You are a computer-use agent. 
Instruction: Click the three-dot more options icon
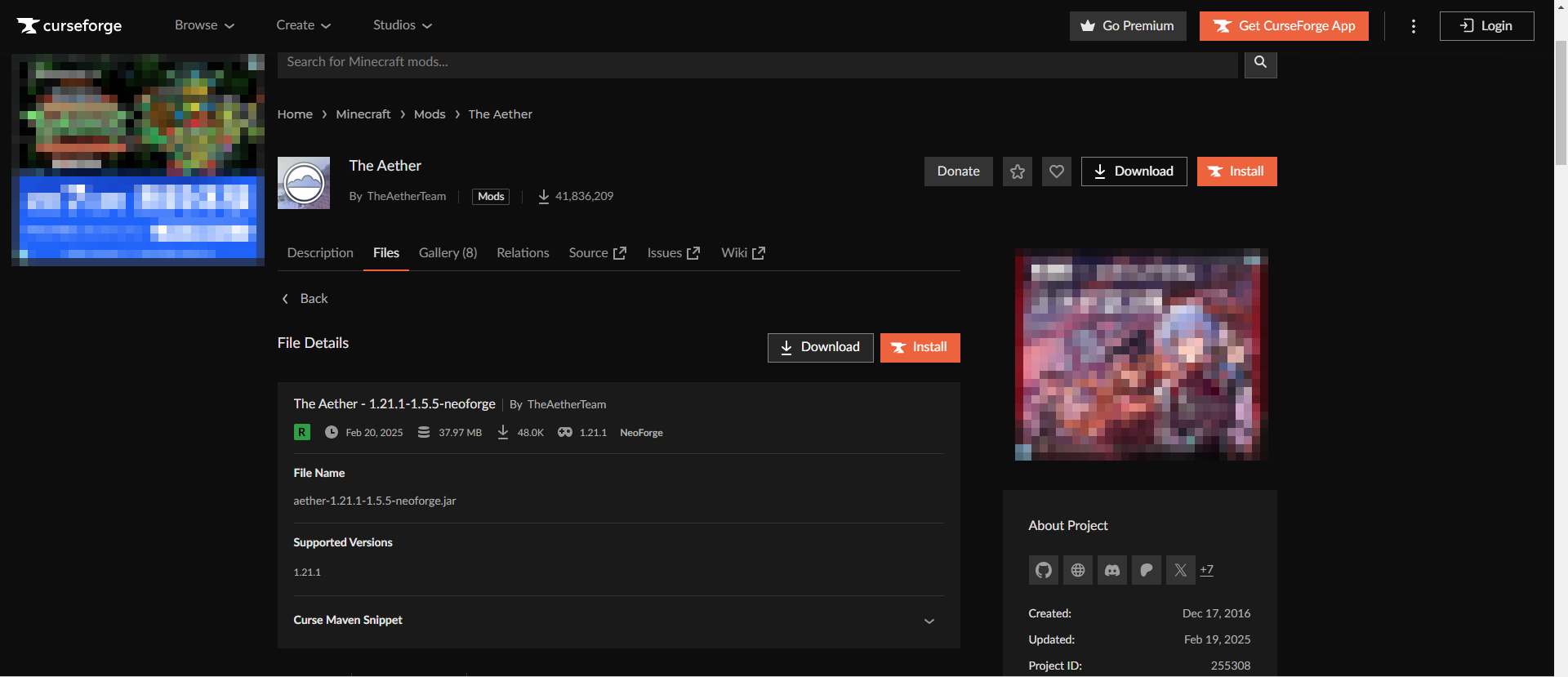pyautogui.click(x=1413, y=26)
